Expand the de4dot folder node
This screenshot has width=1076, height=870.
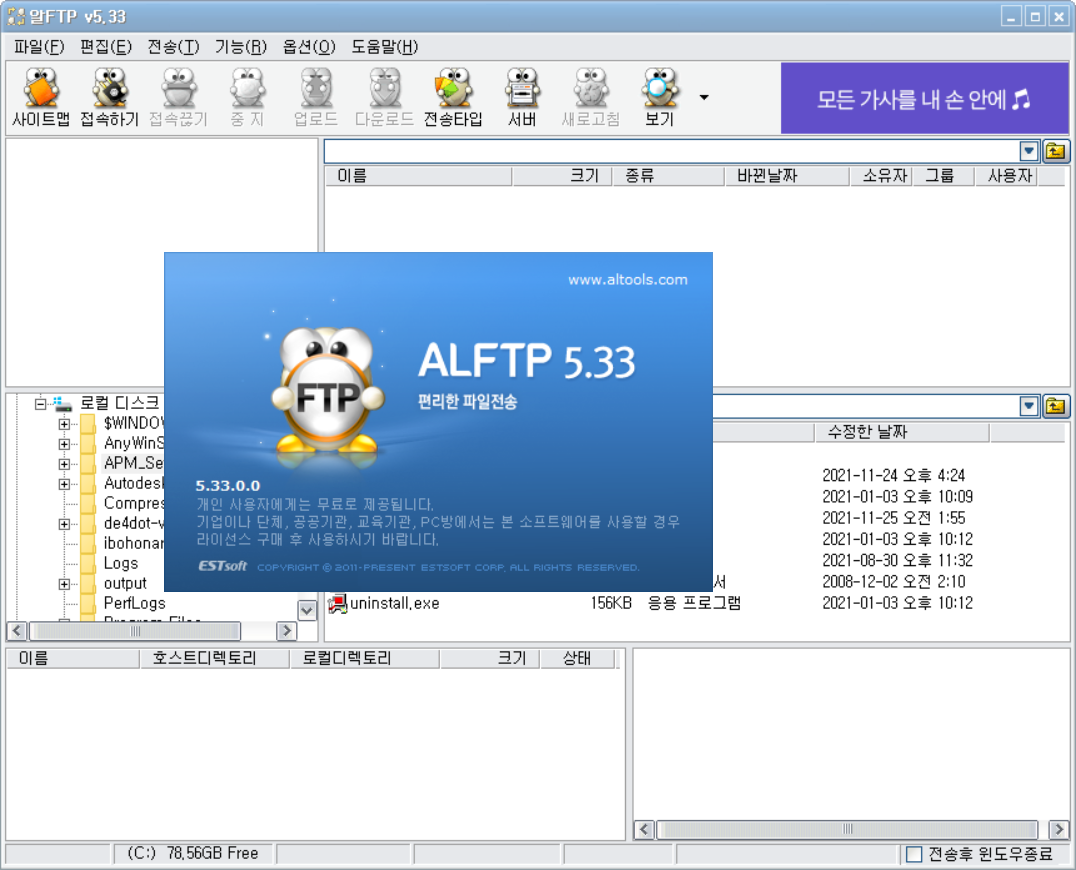[x=64, y=524]
